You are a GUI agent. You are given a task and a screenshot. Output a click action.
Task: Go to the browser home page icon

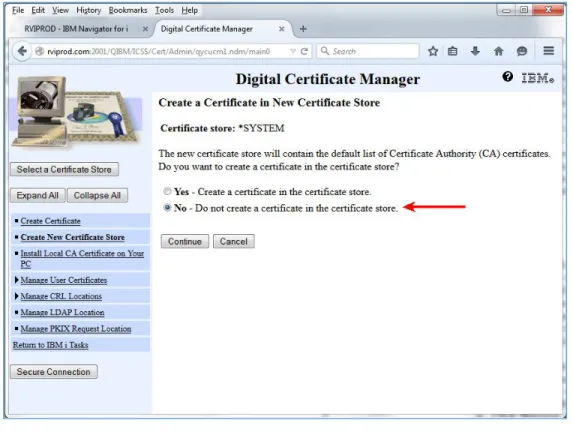(x=498, y=51)
